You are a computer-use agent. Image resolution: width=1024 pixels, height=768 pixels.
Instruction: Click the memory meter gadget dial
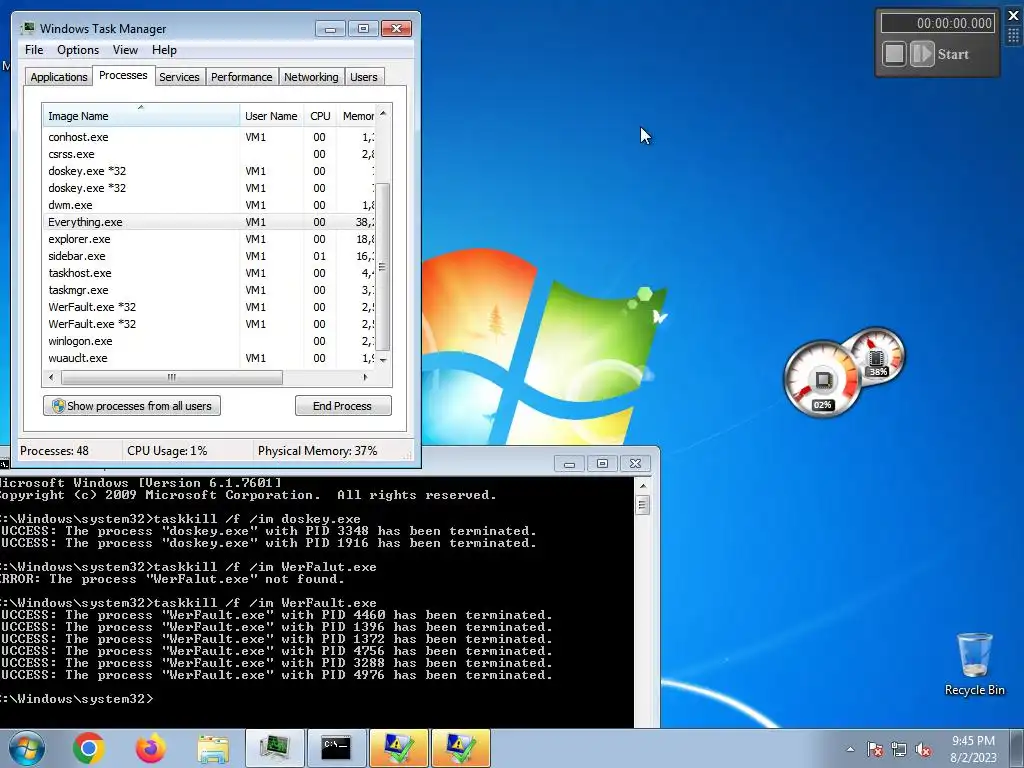pyautogui.click(x=877, y=357)
